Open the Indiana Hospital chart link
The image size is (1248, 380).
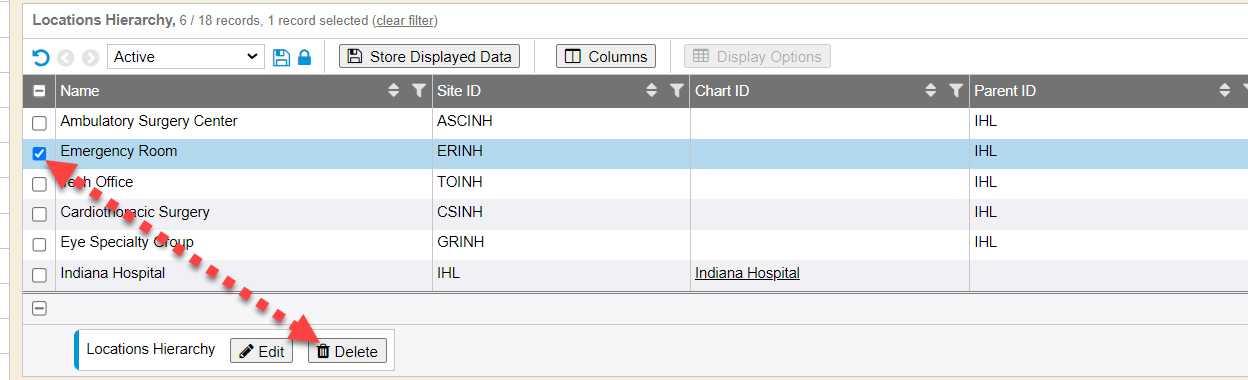coord(747,273)
